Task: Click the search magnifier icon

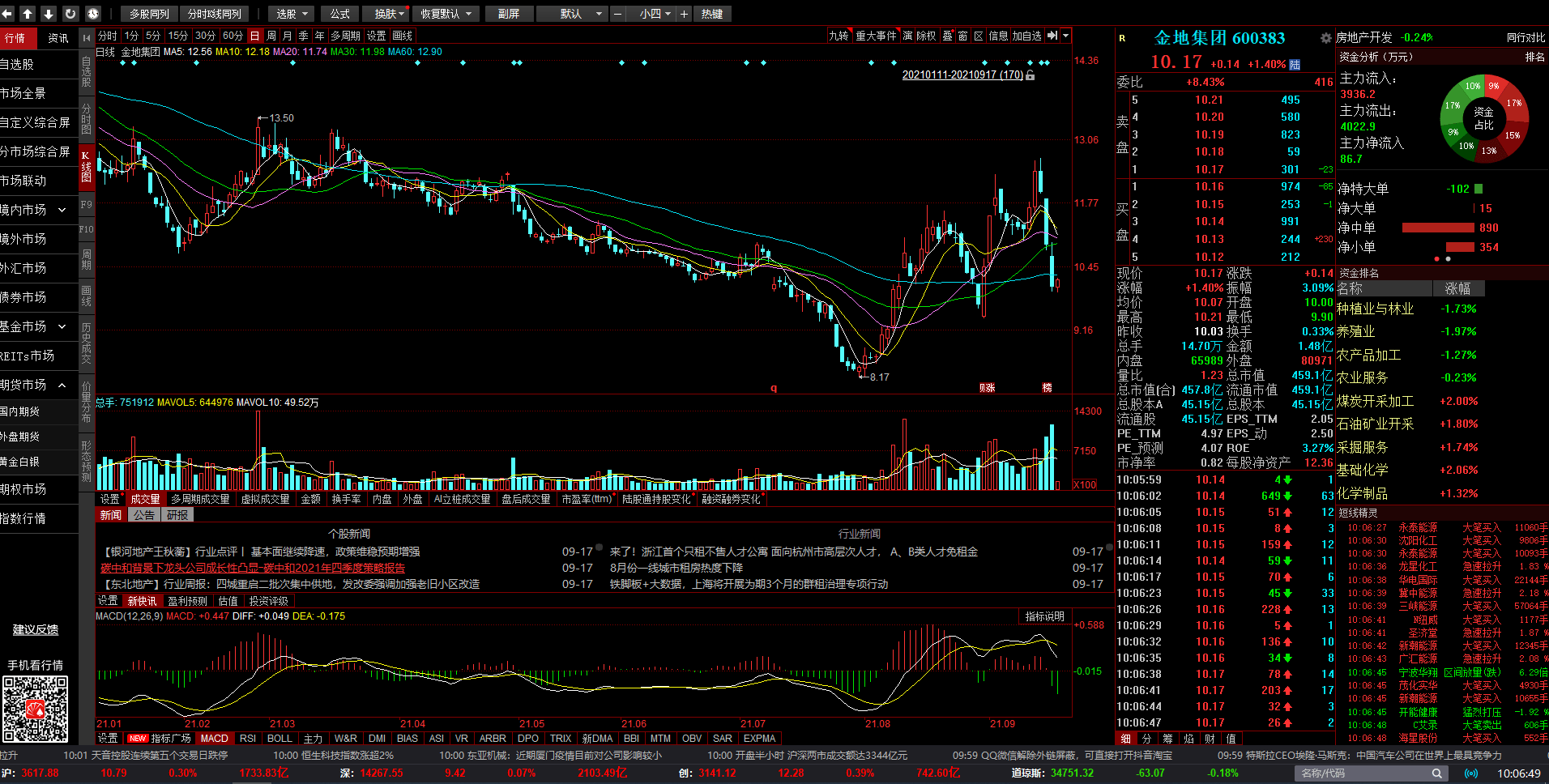Action: (1436, 773)
